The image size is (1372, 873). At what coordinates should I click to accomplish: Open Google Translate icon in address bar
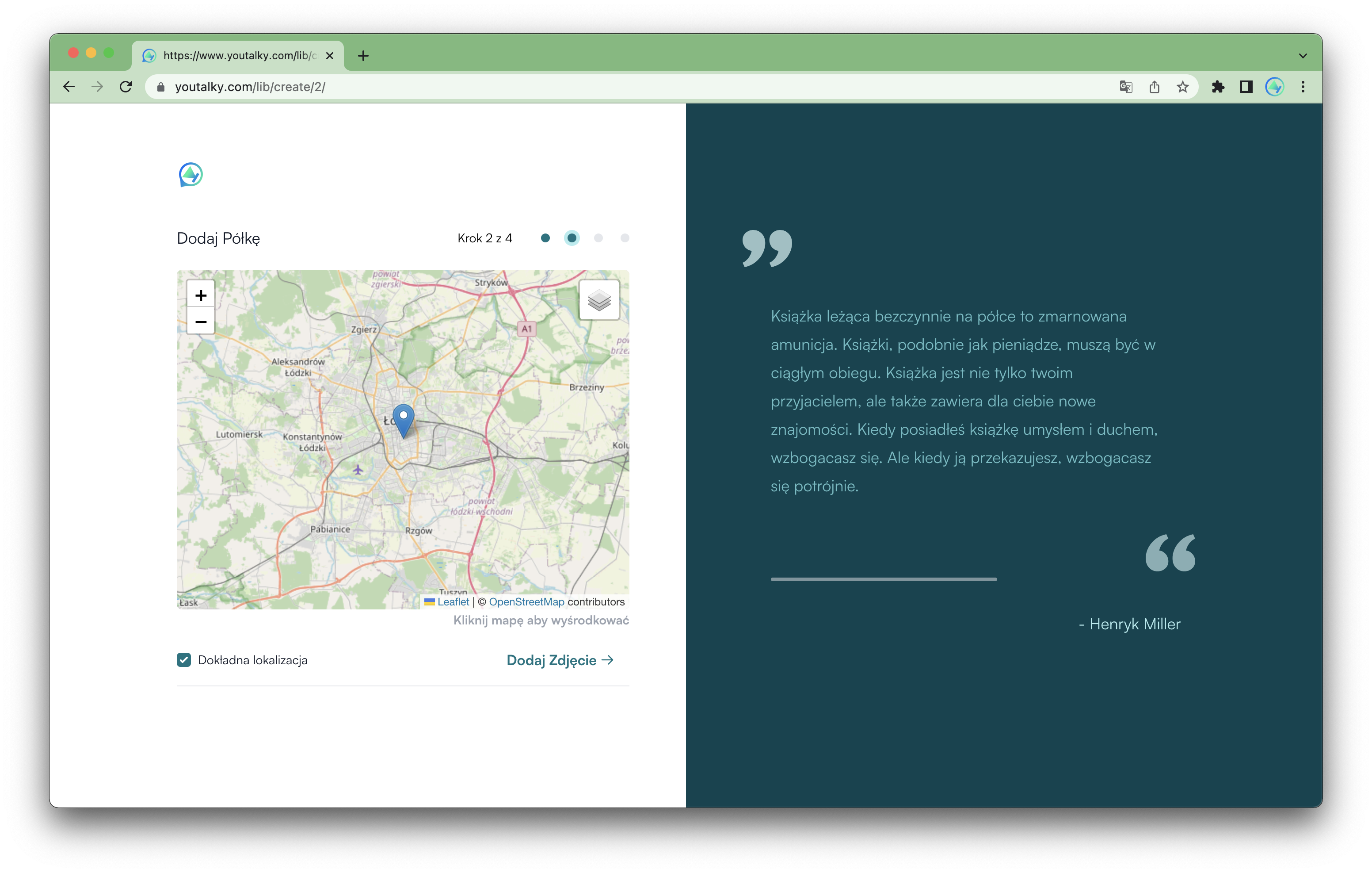click(x=1125, y=87)
